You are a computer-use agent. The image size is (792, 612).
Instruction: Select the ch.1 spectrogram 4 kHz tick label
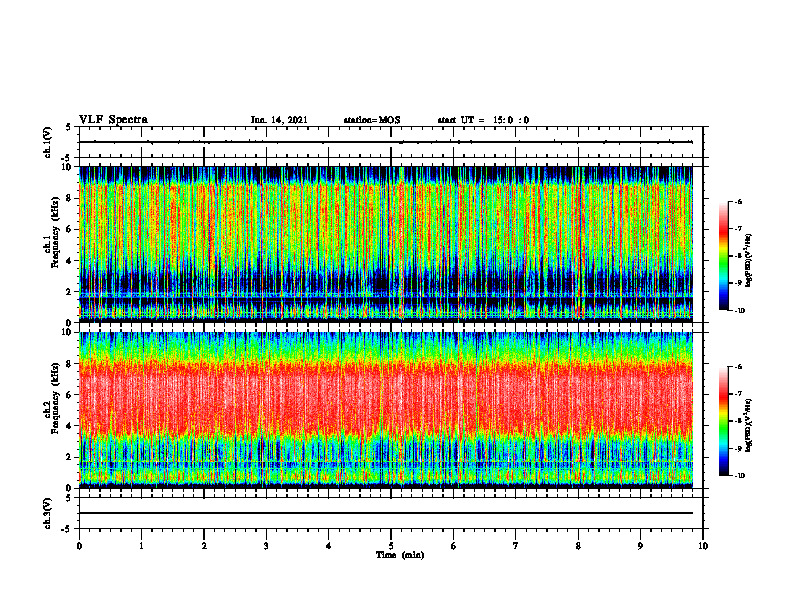70,261
